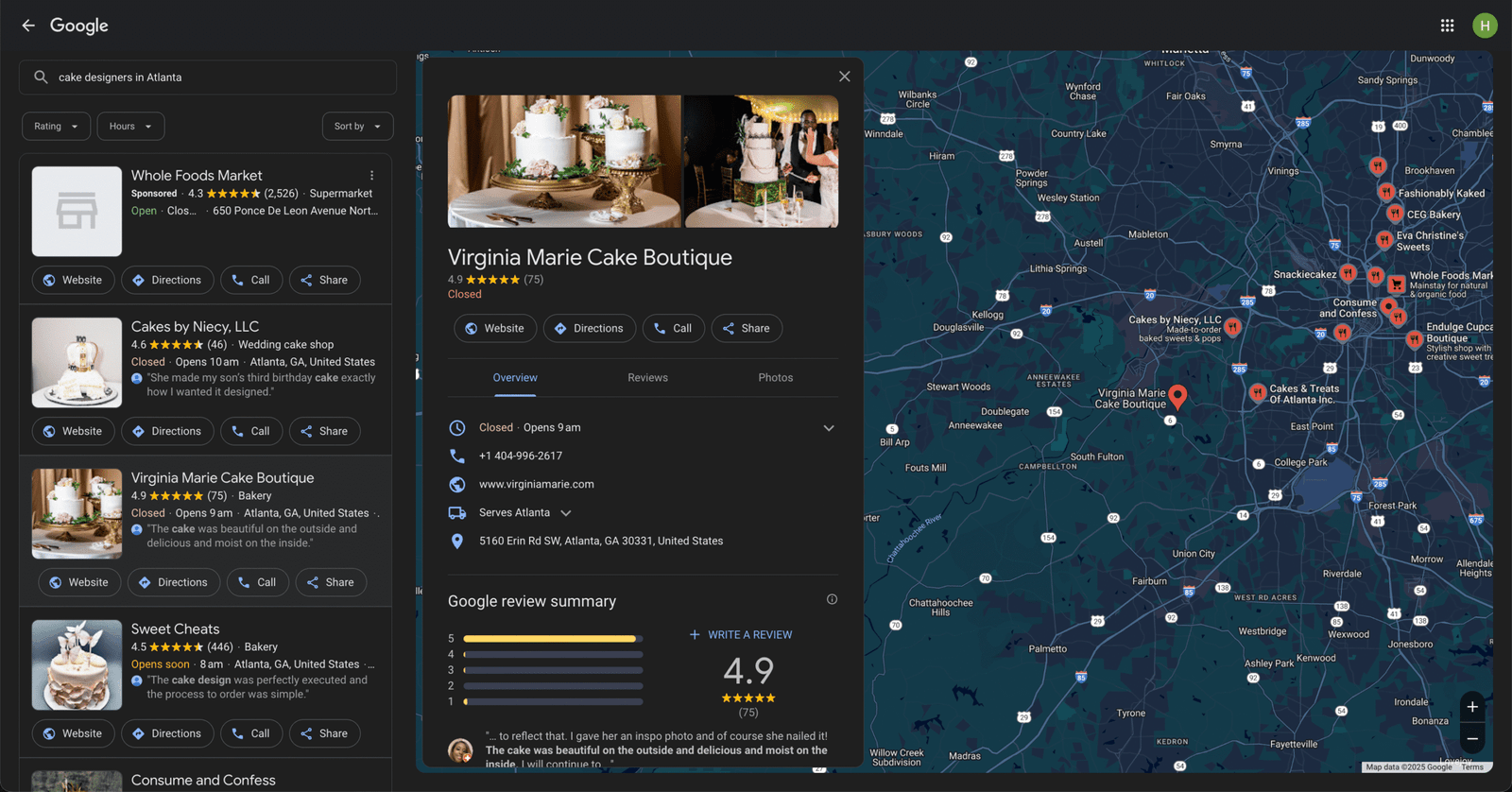Click the search magnifier icon
The image size is (1512, 792).
[x=41, y=77]
